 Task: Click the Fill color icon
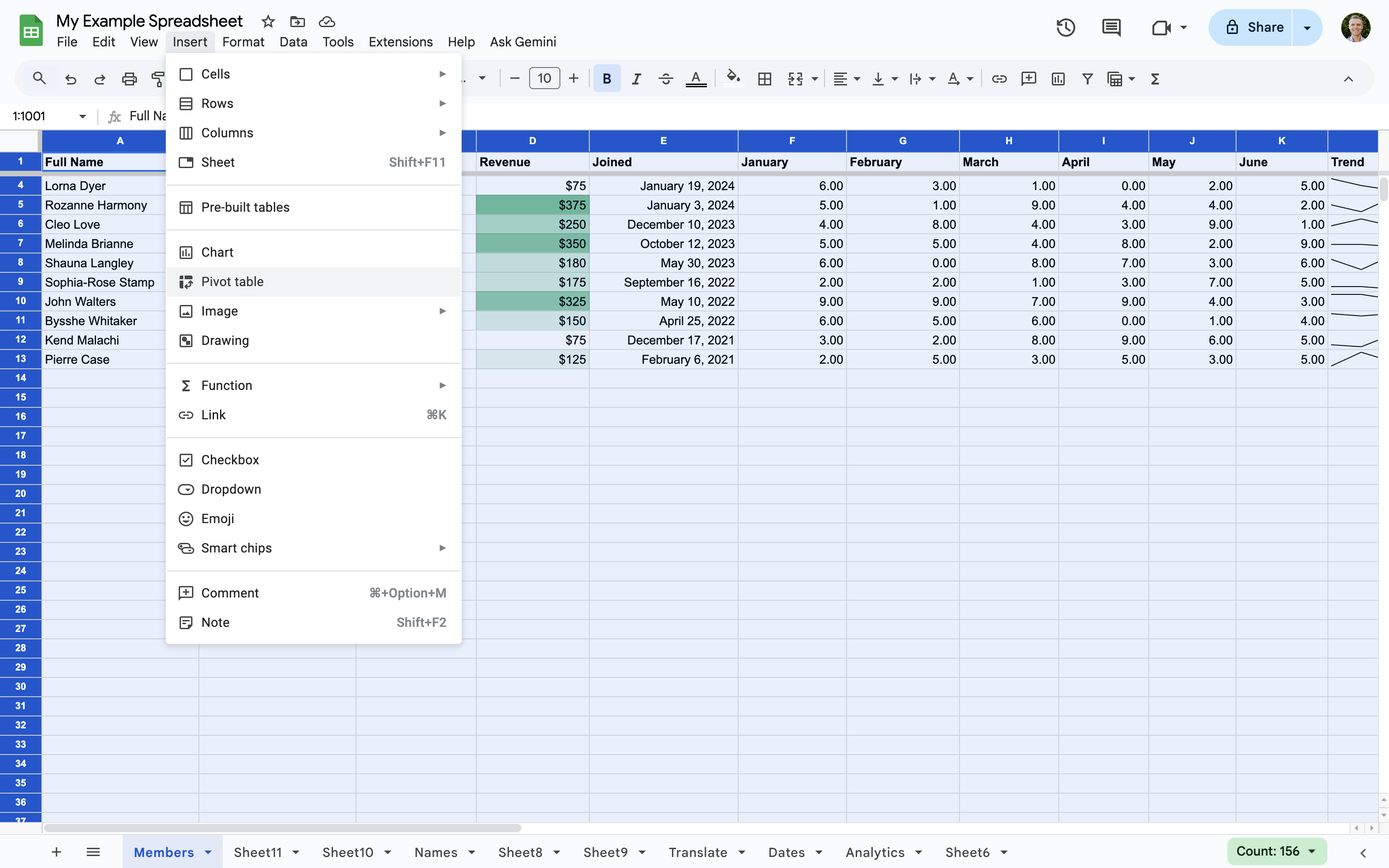733,79
